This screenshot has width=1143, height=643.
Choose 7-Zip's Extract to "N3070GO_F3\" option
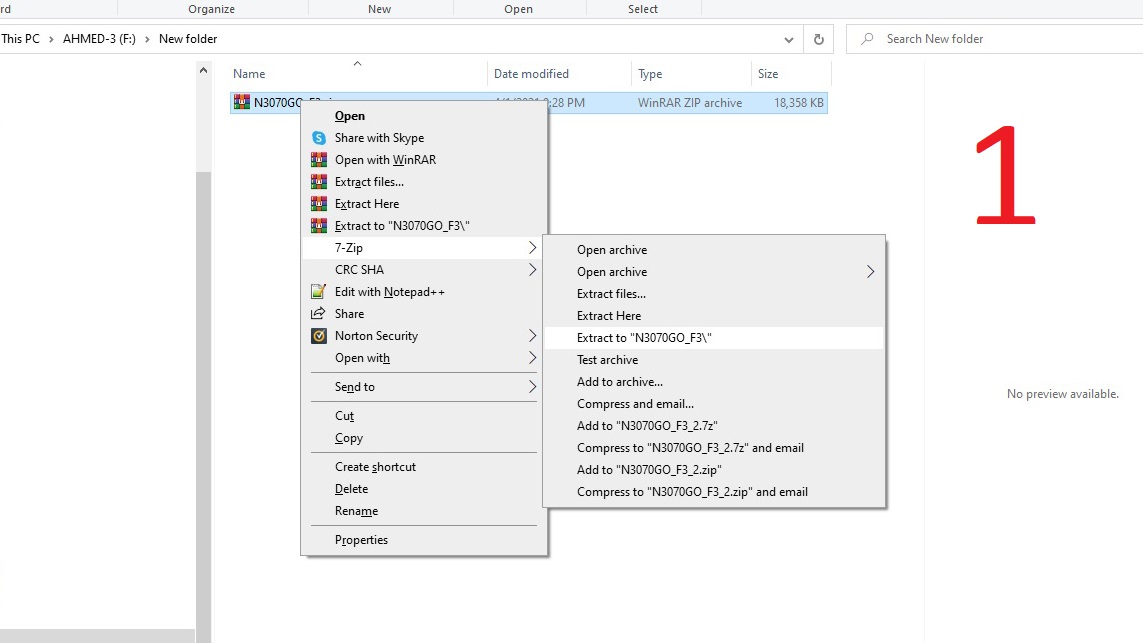point(644,338)
